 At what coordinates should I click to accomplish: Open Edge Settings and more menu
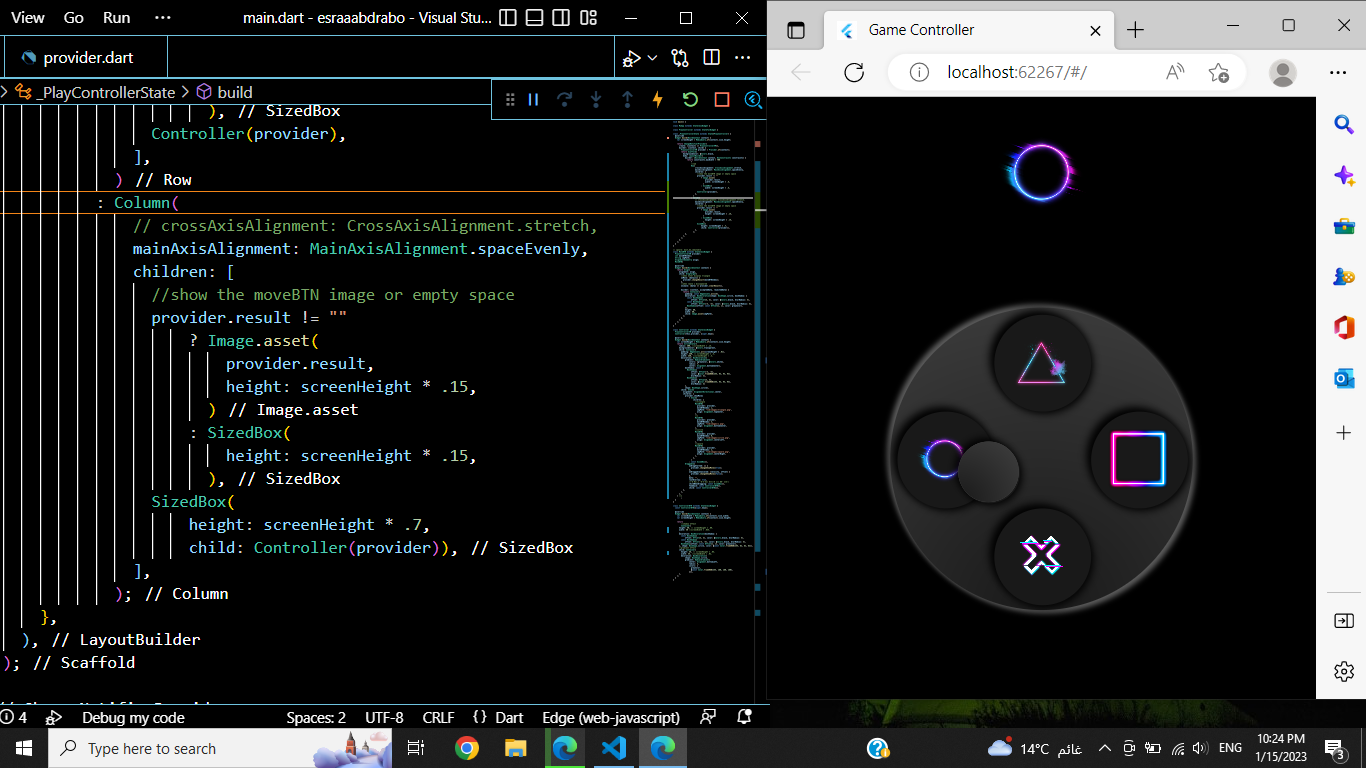point(1338,72)
